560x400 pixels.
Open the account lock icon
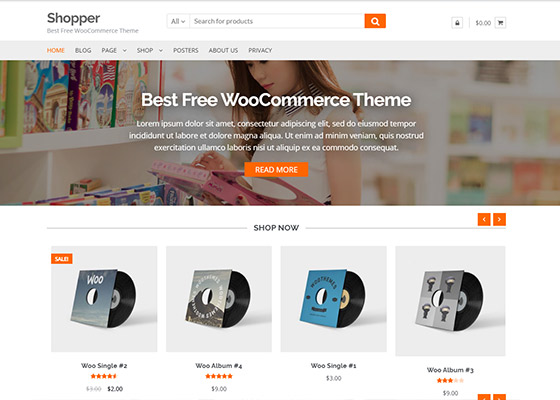point(457,23)
